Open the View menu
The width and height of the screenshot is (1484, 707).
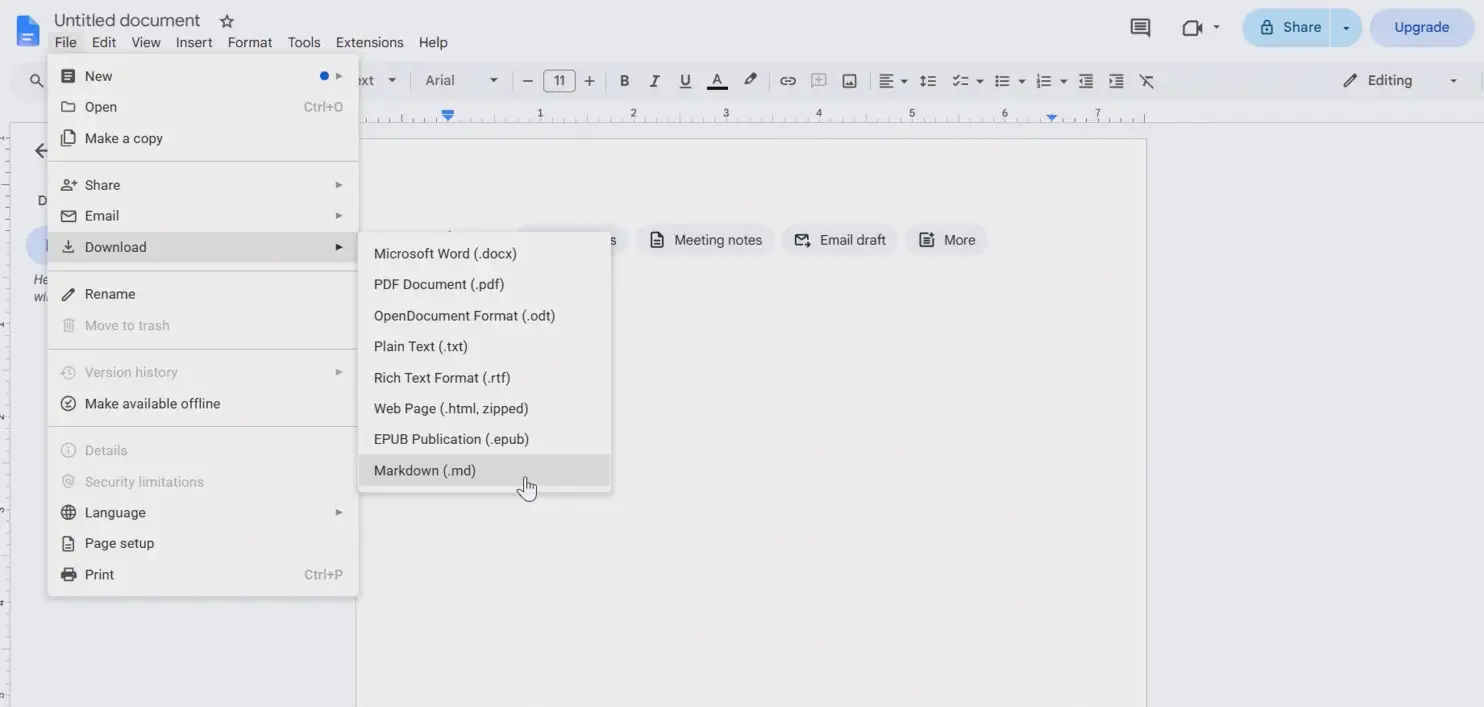pyautogui.click(x=146, y=42)
